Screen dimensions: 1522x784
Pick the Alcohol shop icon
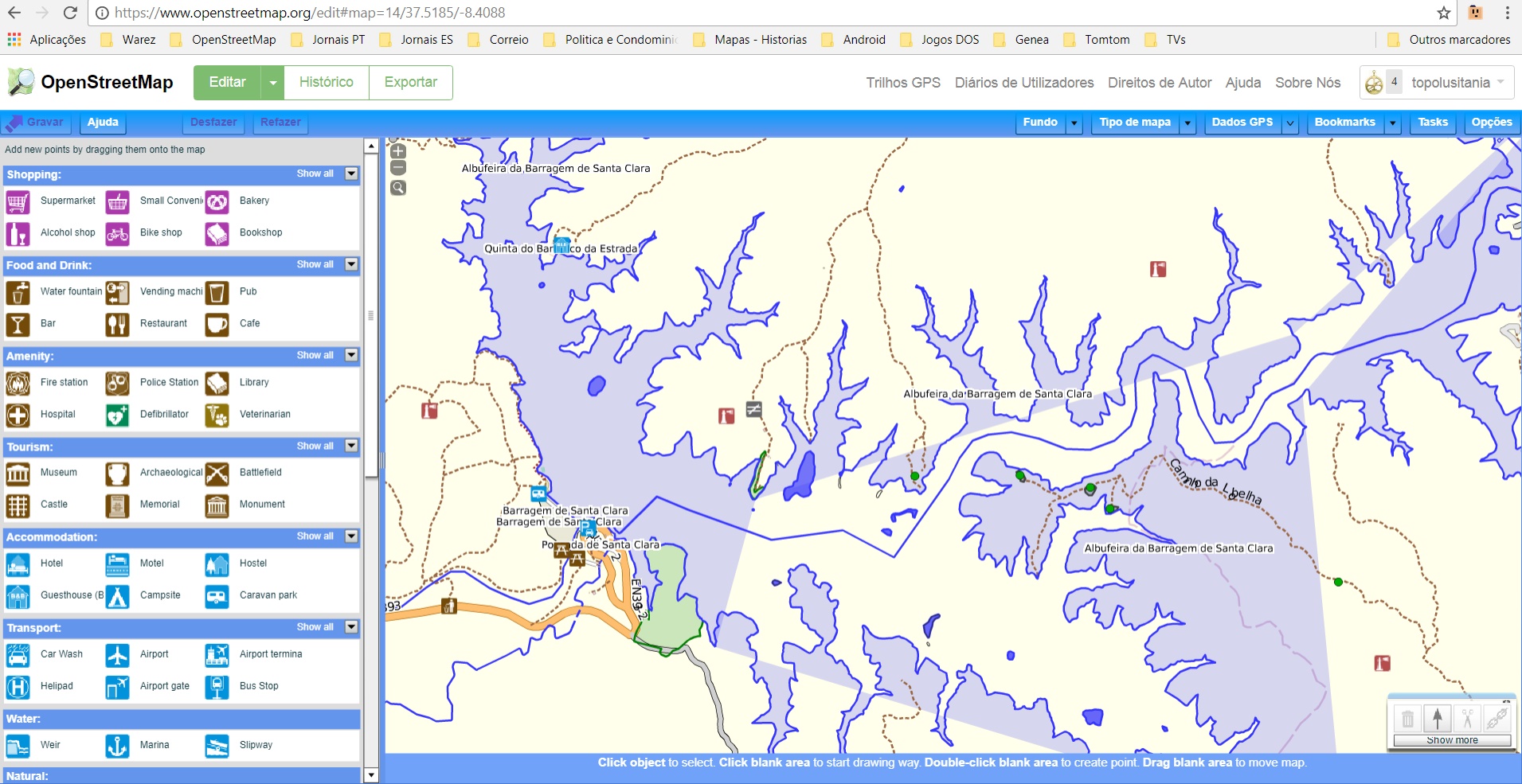pos(18,234)
